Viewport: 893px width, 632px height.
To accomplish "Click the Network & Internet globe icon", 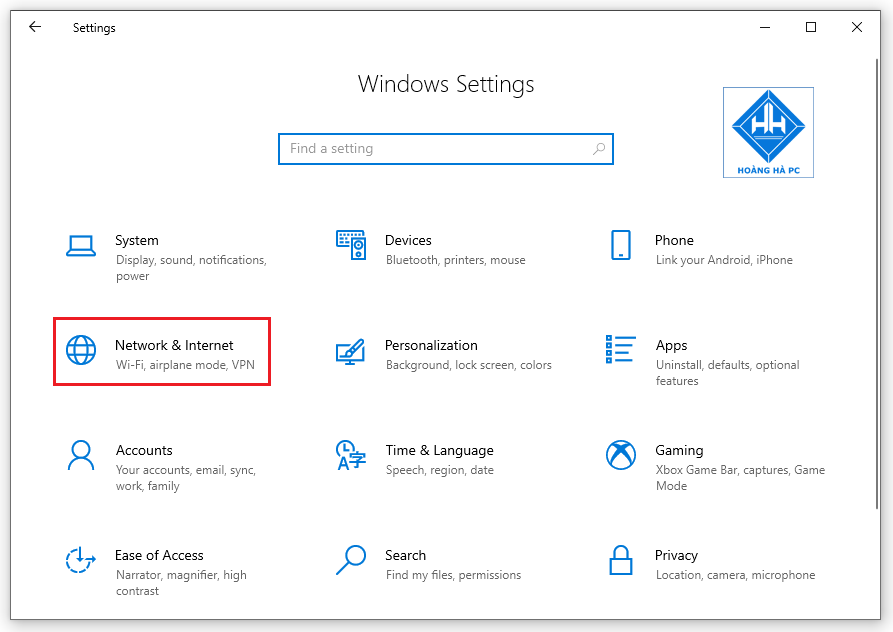I will click(81, 350).
